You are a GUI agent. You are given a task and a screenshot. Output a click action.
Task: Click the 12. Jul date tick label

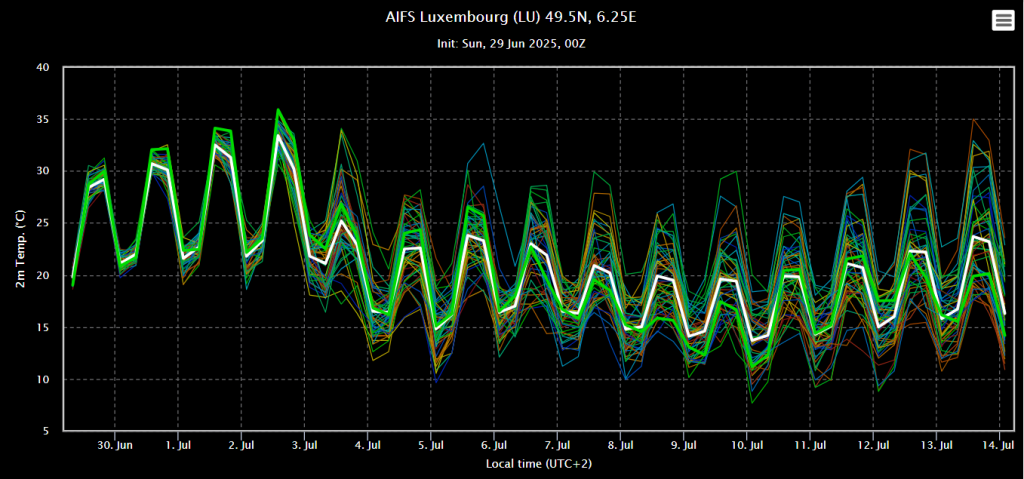pos(873,444)
